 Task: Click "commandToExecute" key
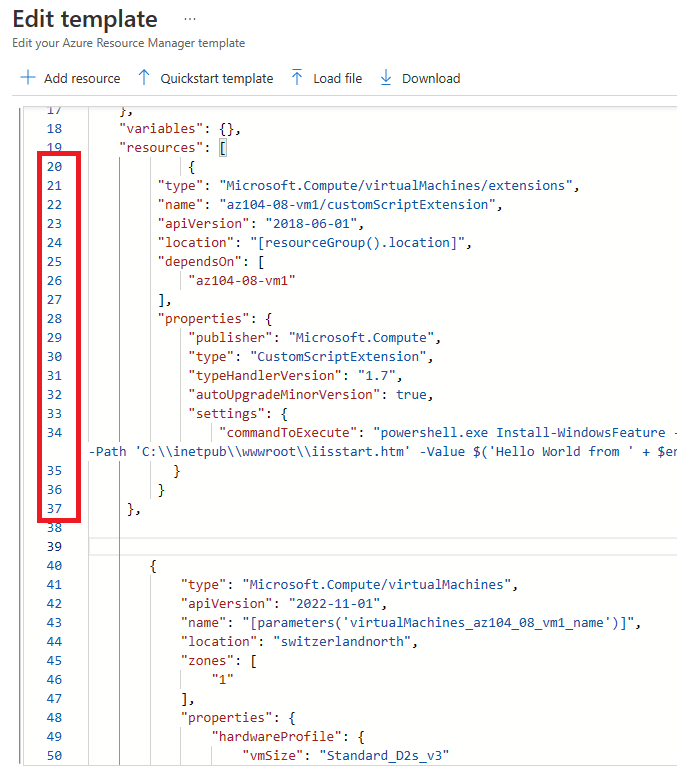[288, 433]
